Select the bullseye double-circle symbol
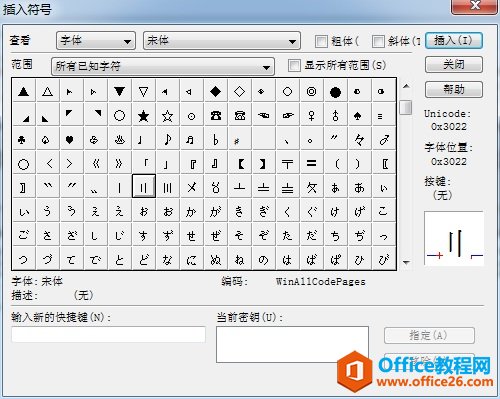The height and width of the screenshot is (399, 500). pyautogui.click(x=311, y=91)
